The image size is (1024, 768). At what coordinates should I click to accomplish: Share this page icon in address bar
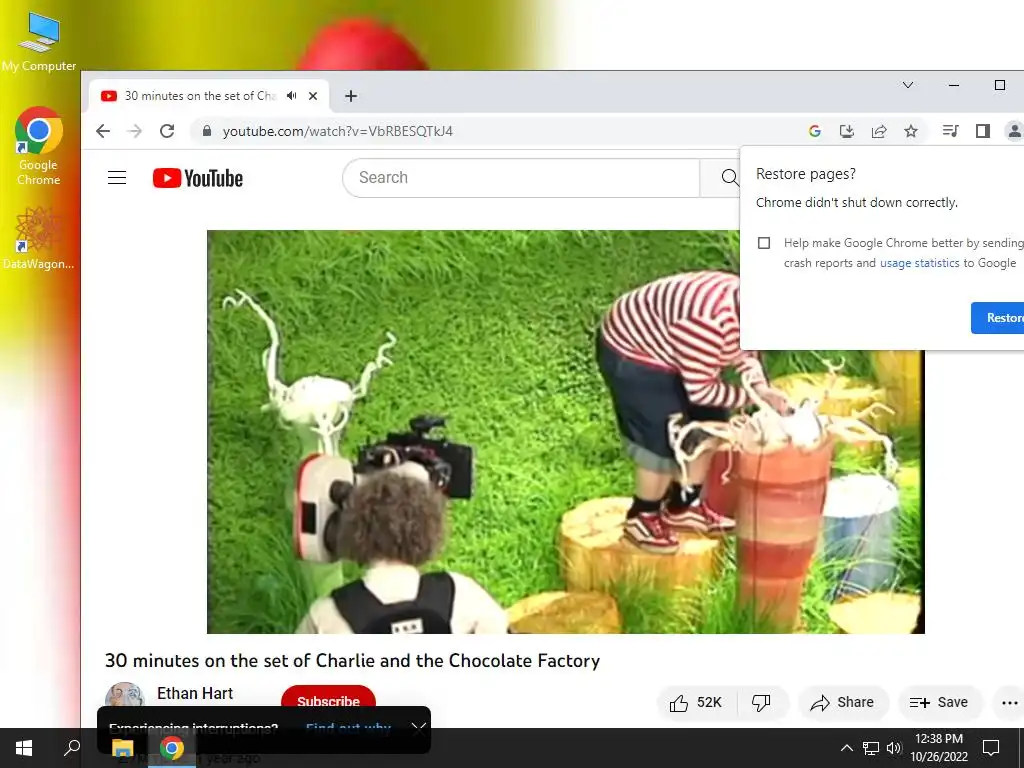879,131
